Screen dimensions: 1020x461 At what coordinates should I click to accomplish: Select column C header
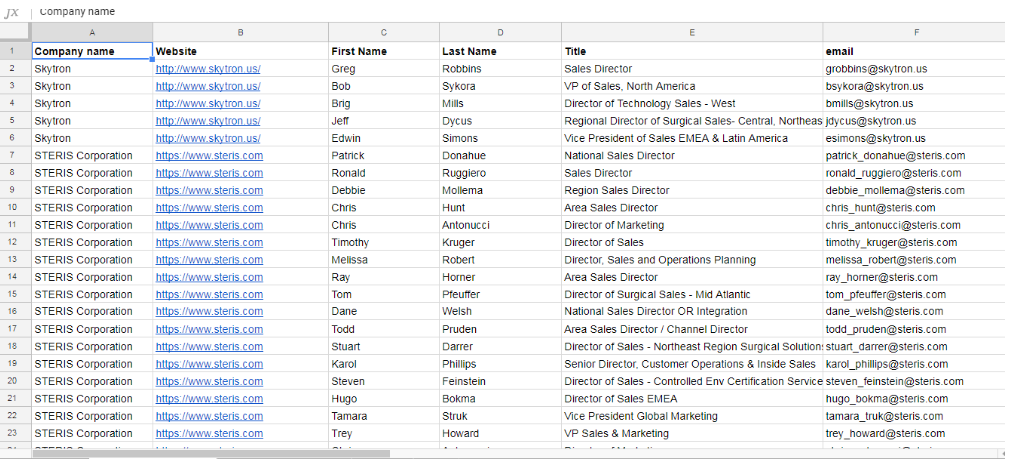(x=384, y=33)
